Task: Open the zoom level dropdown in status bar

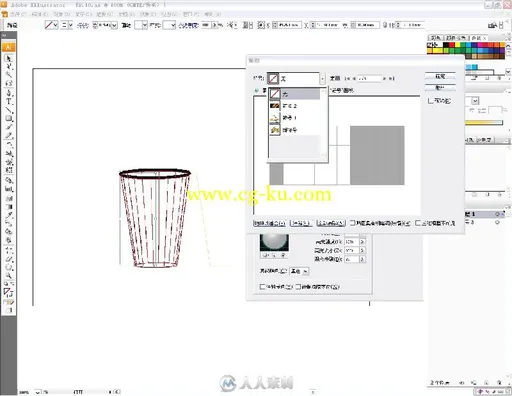Action: (x=38, y=392)
